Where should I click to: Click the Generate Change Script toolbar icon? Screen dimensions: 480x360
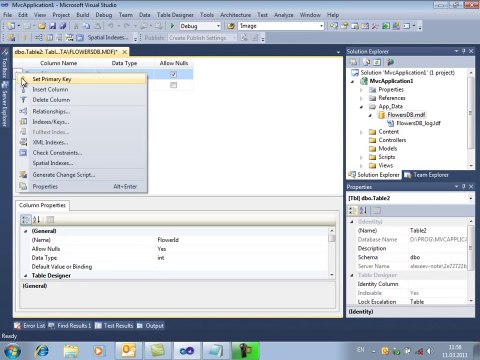pyautogui.click(x=11, y=38)
